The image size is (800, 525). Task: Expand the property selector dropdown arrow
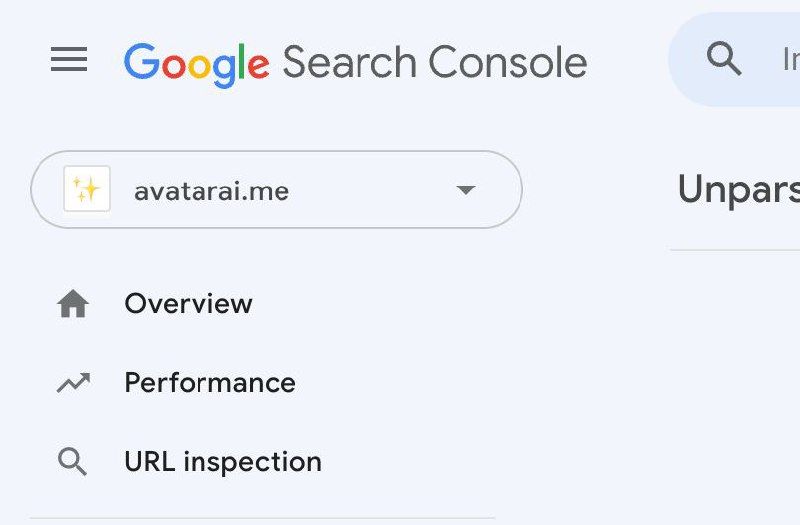pos(465,190)
